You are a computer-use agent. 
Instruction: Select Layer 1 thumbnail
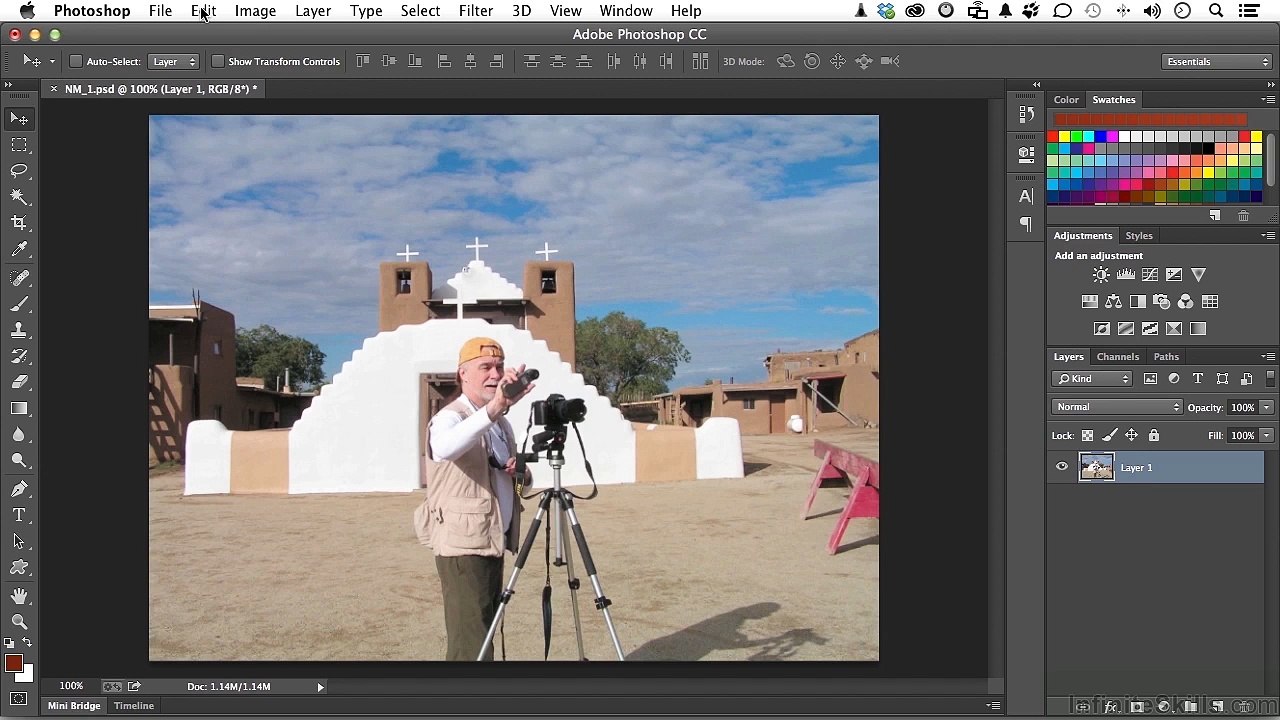click(1097, 467)
